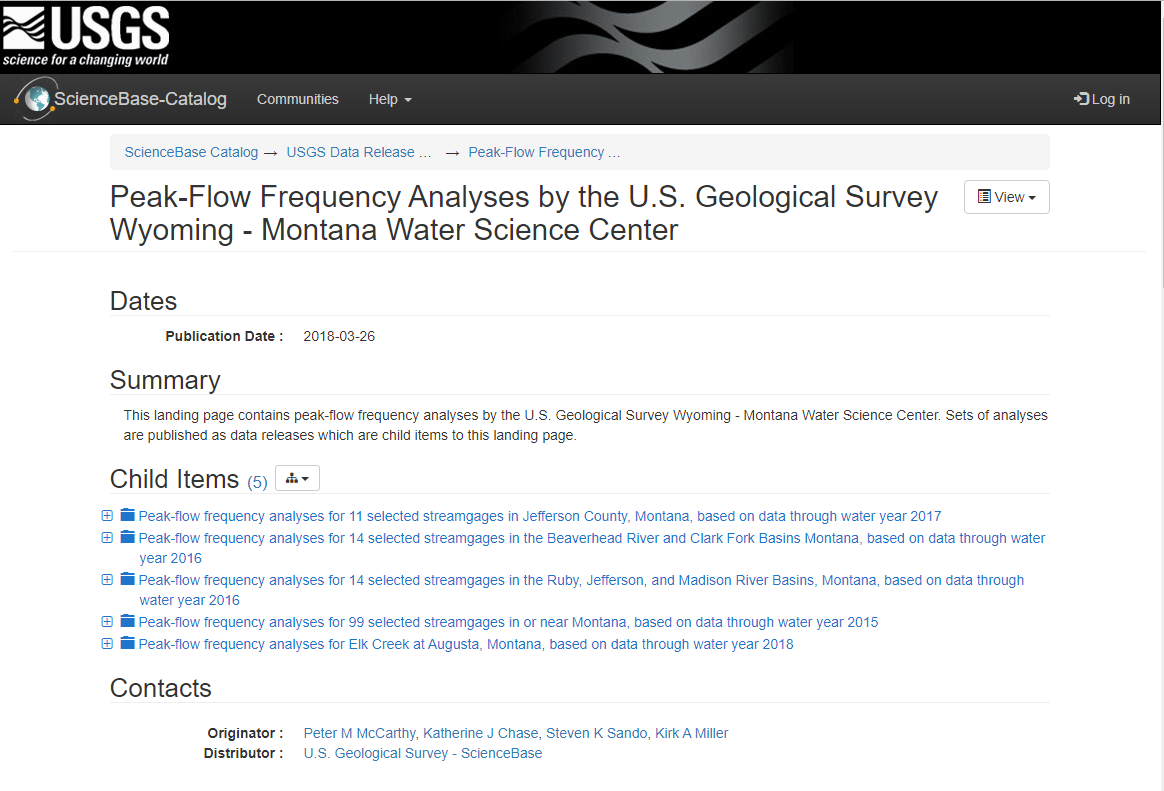The image size is (1164, 791).
Task: Click the Log in icon
Action: [1081, 99]
